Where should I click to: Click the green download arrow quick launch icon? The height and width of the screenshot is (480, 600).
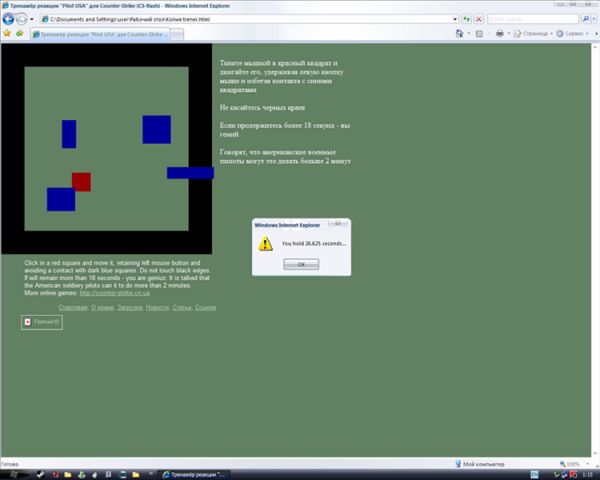[x=82, y=475]
